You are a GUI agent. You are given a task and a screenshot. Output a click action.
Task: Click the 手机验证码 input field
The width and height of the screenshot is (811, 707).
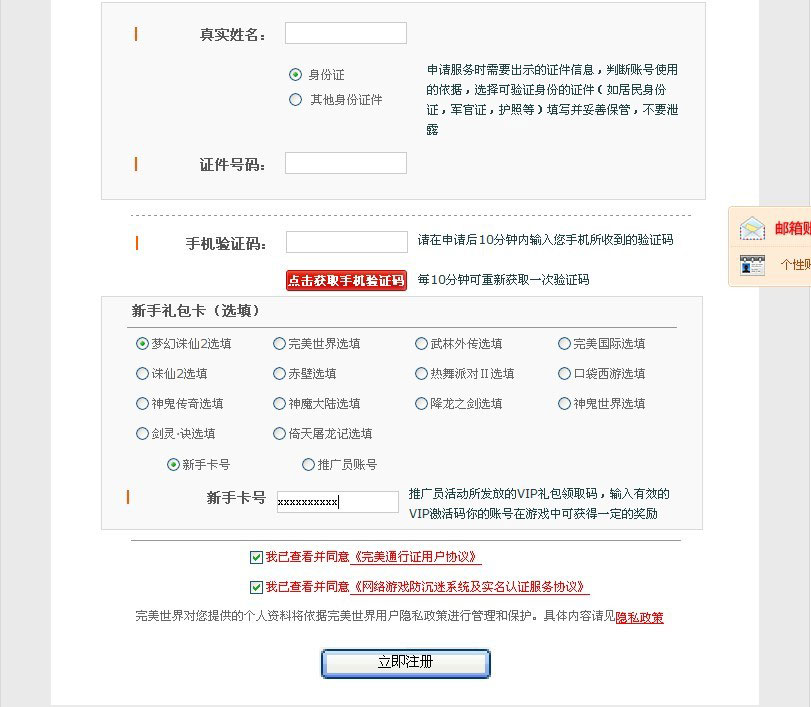click(x=347, y=242)
